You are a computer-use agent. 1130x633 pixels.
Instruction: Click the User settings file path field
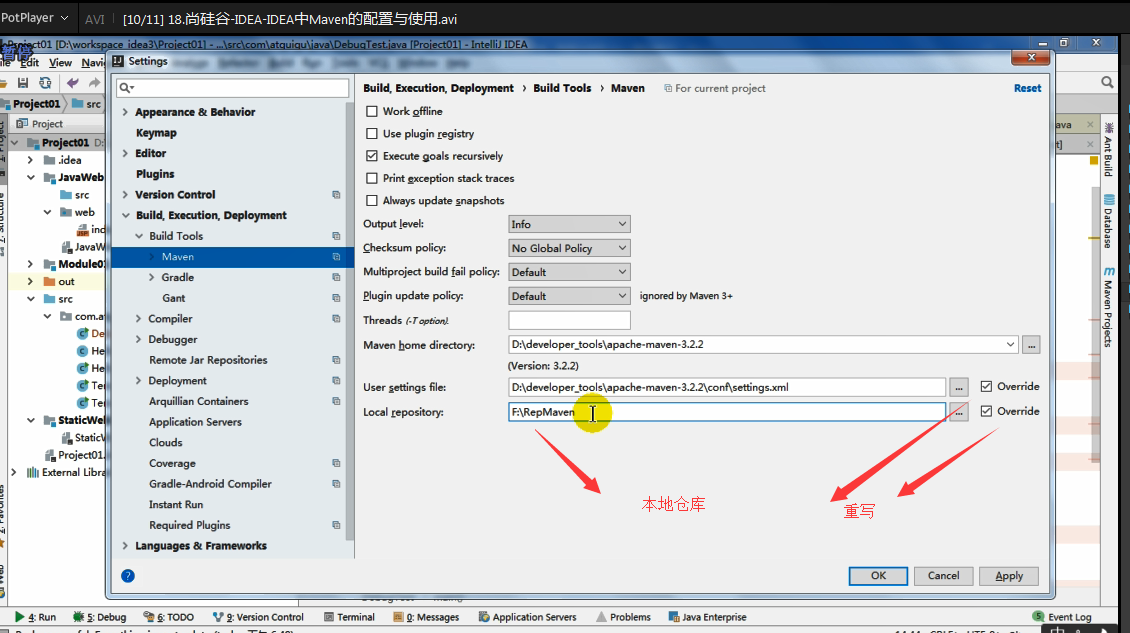pos(726,387)
